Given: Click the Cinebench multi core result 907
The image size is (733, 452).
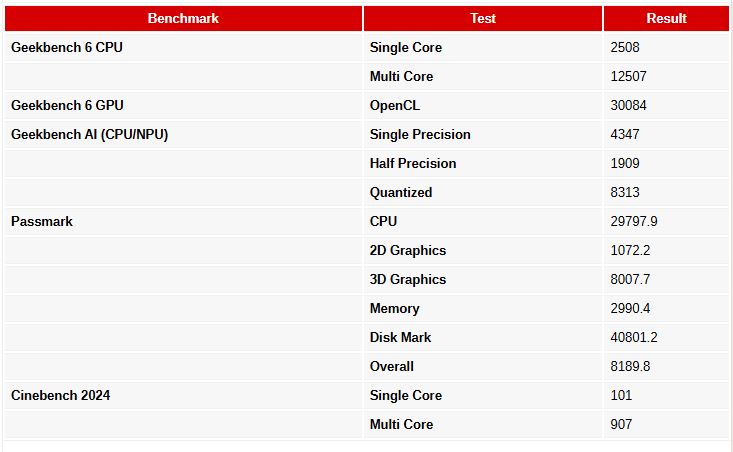Looking at the screenshot, I should [x=621, y=424].
